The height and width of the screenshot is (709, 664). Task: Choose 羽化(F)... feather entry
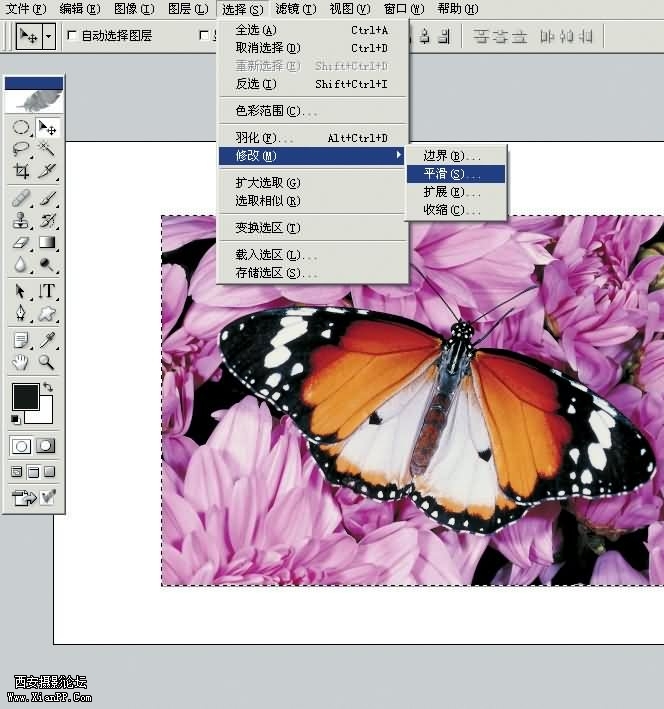point(312,137)
